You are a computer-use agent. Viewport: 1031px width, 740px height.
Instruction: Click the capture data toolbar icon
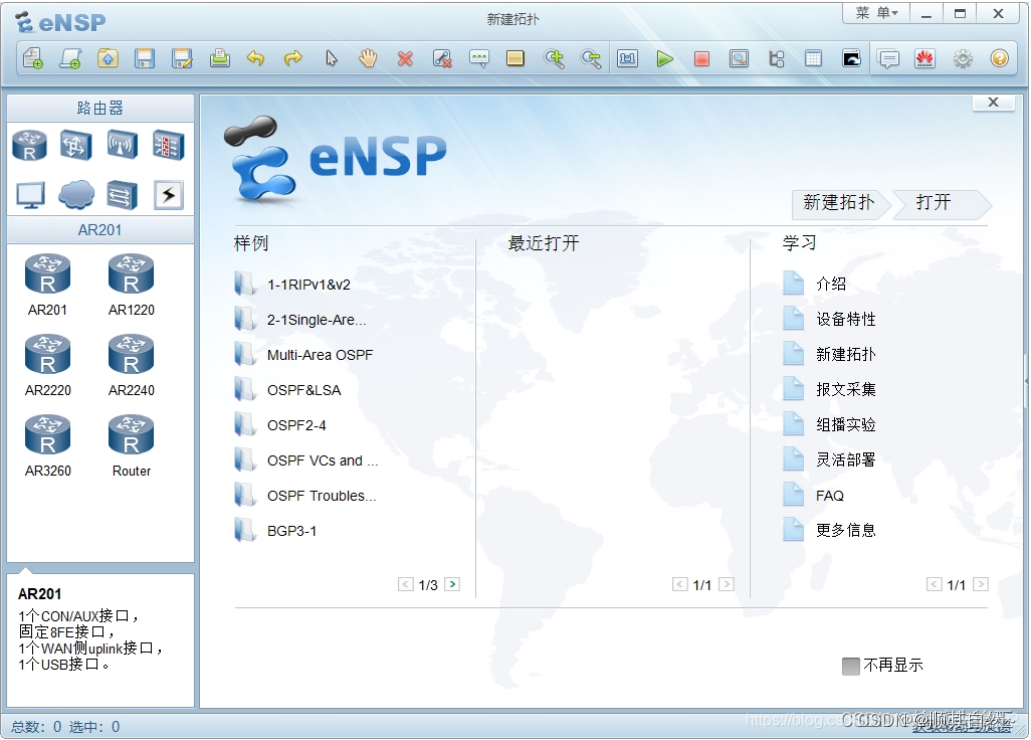point(739,59)
